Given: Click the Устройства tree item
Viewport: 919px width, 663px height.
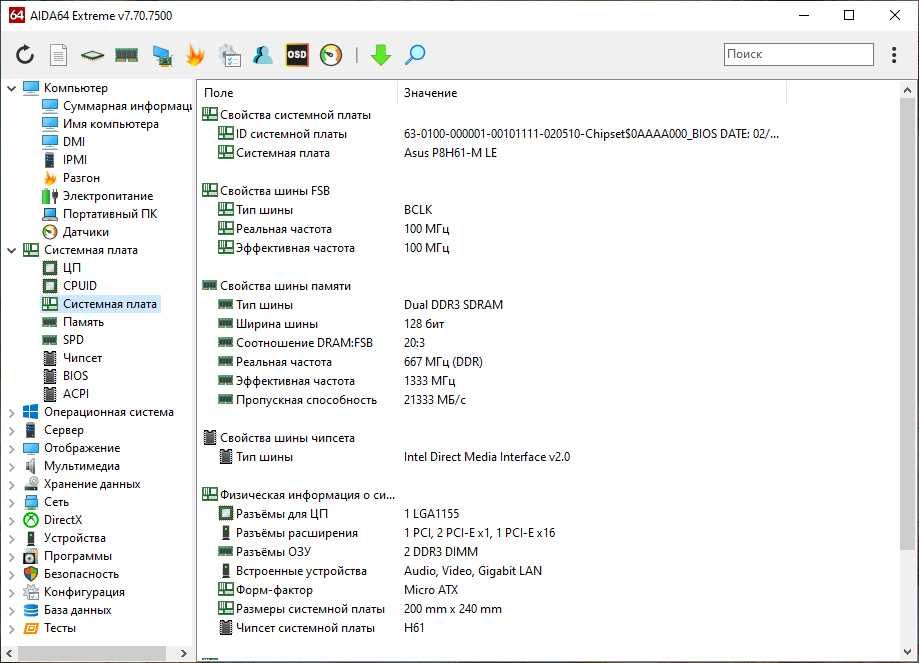Looking at the screenshot, I should (x=64, y=539).
